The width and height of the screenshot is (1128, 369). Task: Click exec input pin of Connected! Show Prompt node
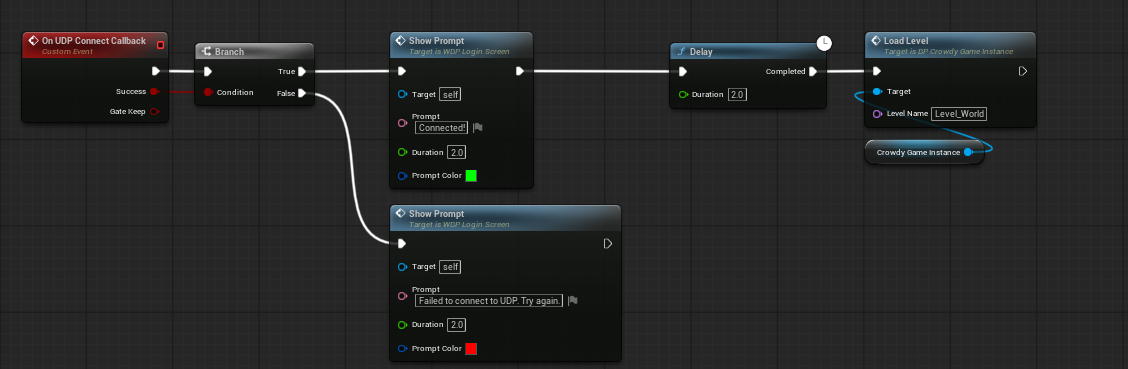click(401, 71)
